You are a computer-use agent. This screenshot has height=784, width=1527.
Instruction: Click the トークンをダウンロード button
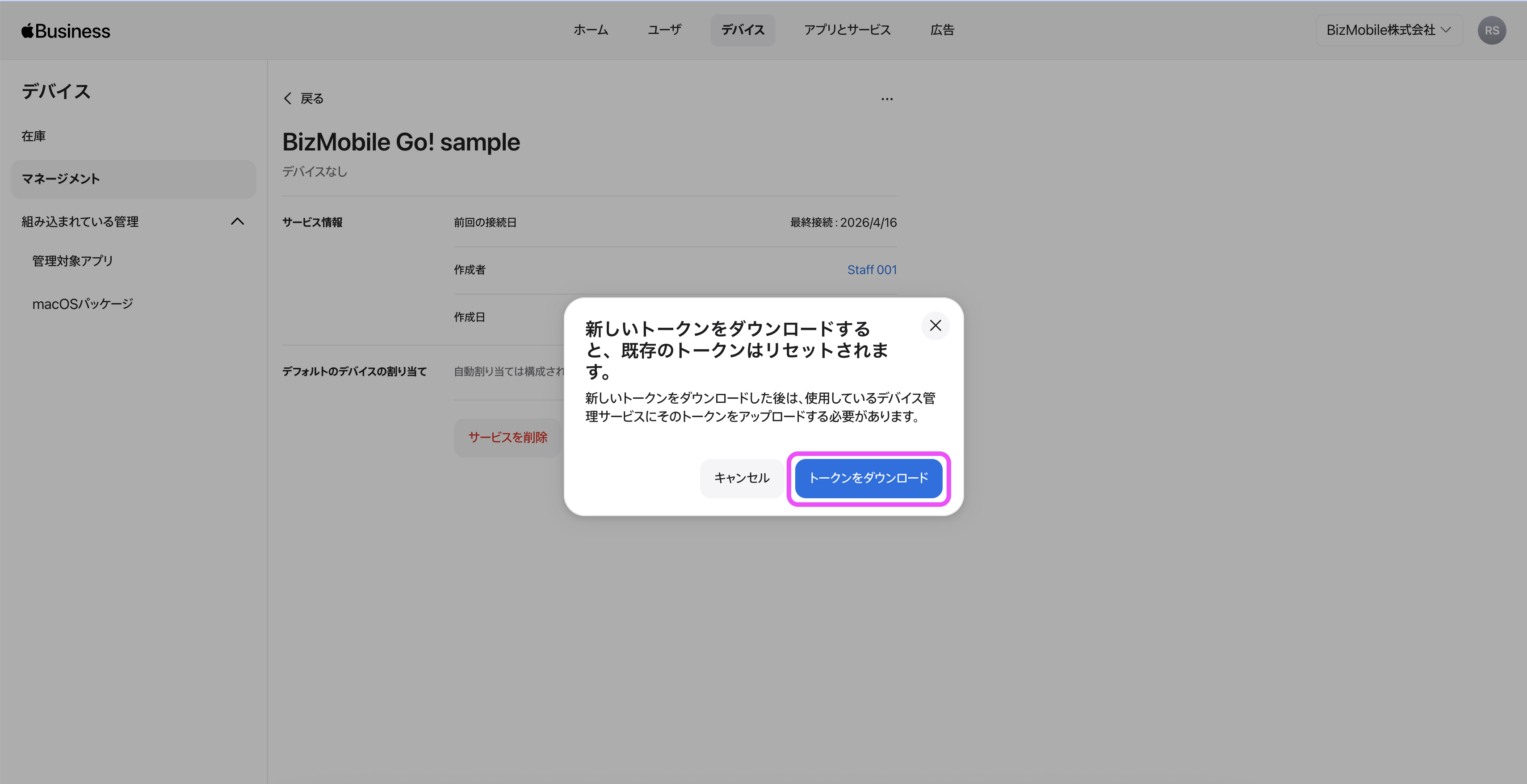(x=868, y=478)
